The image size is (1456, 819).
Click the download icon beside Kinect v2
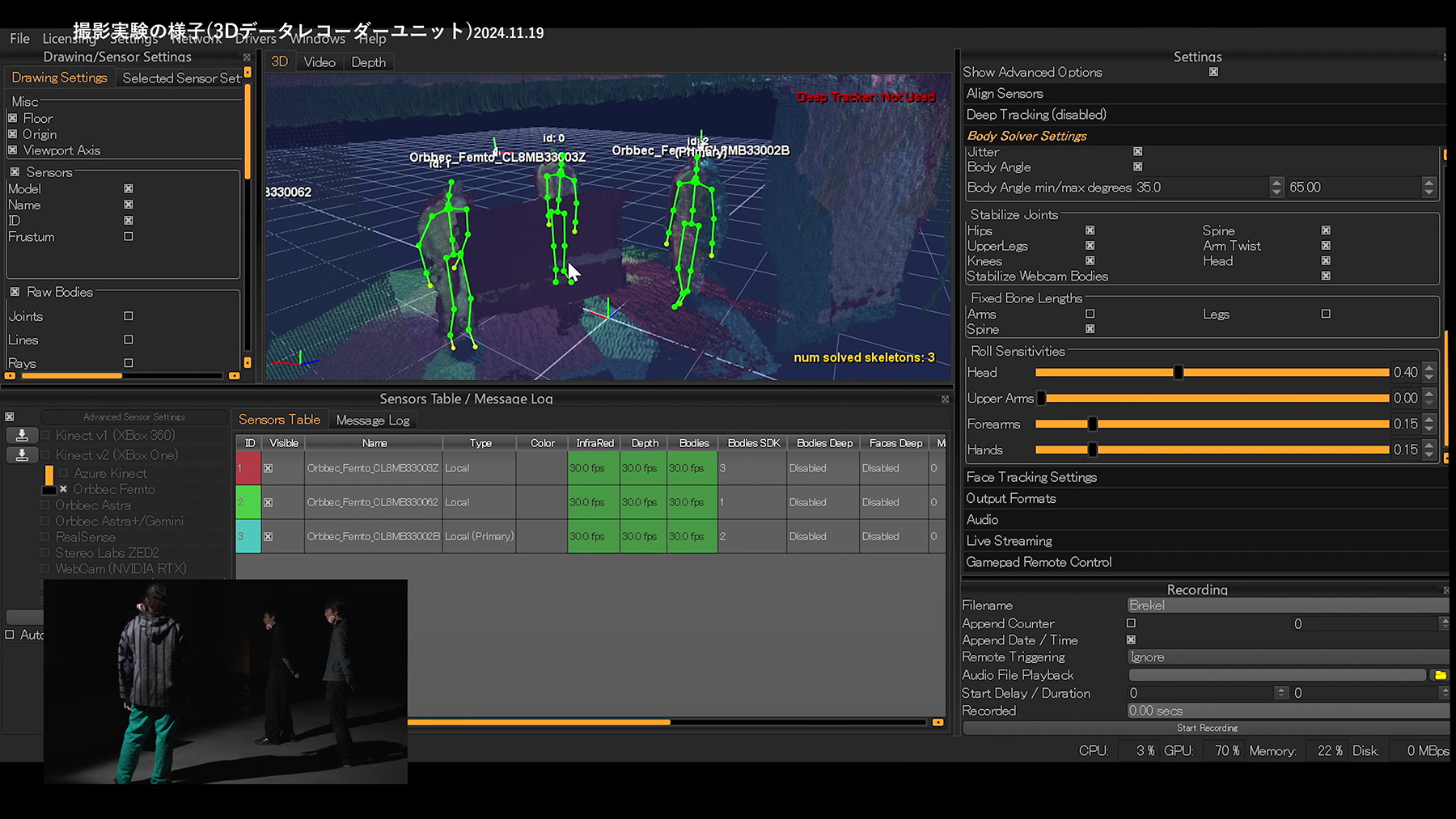22,455
